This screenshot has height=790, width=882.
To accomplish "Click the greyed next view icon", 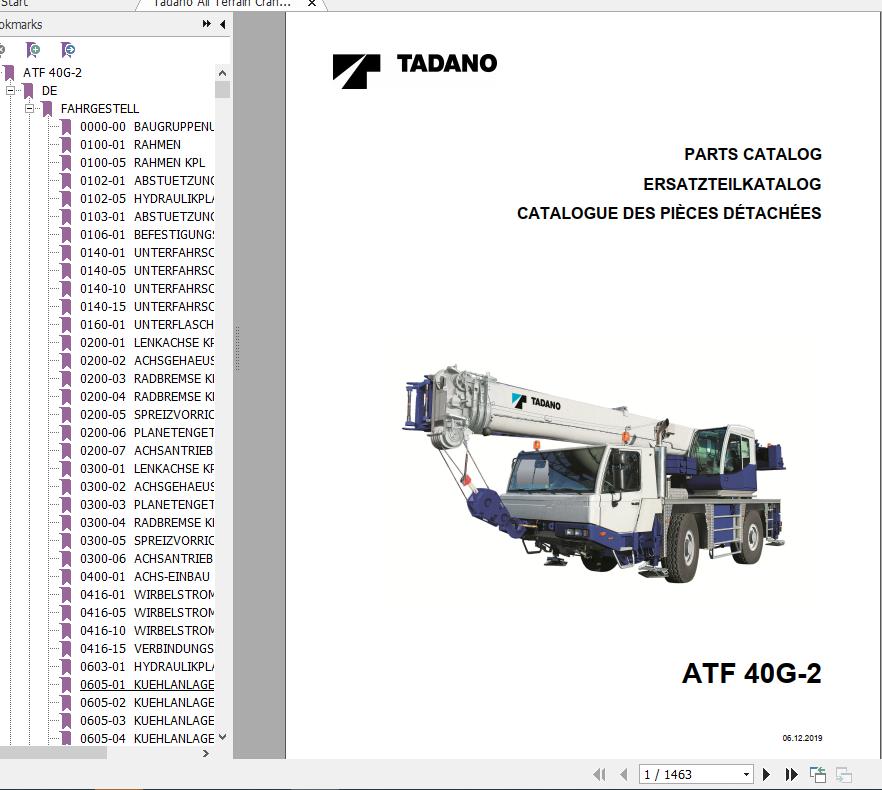I will pyautogui.click(x=844, y=775).
